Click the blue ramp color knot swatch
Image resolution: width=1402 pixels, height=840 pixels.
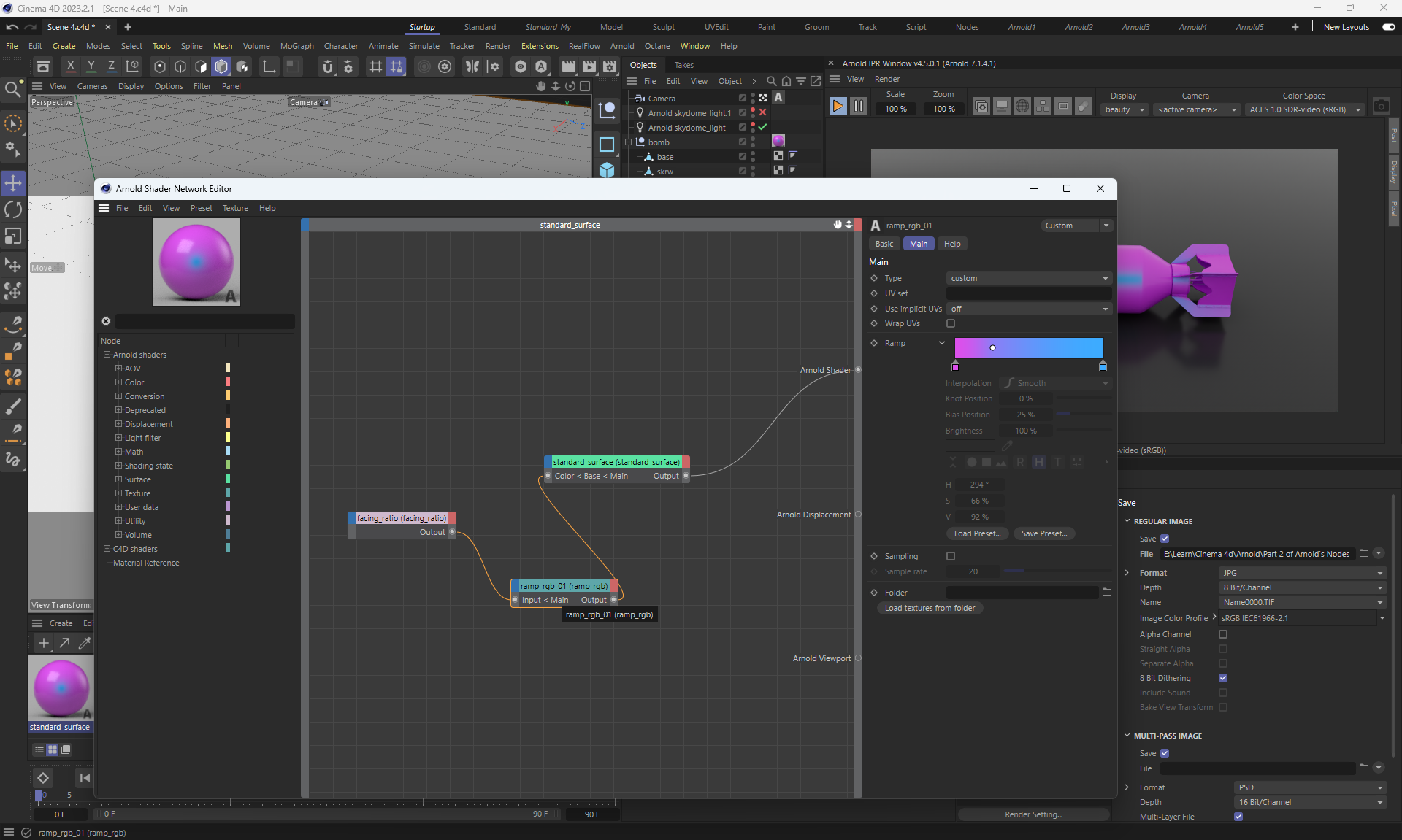(x=1103, y=366)
